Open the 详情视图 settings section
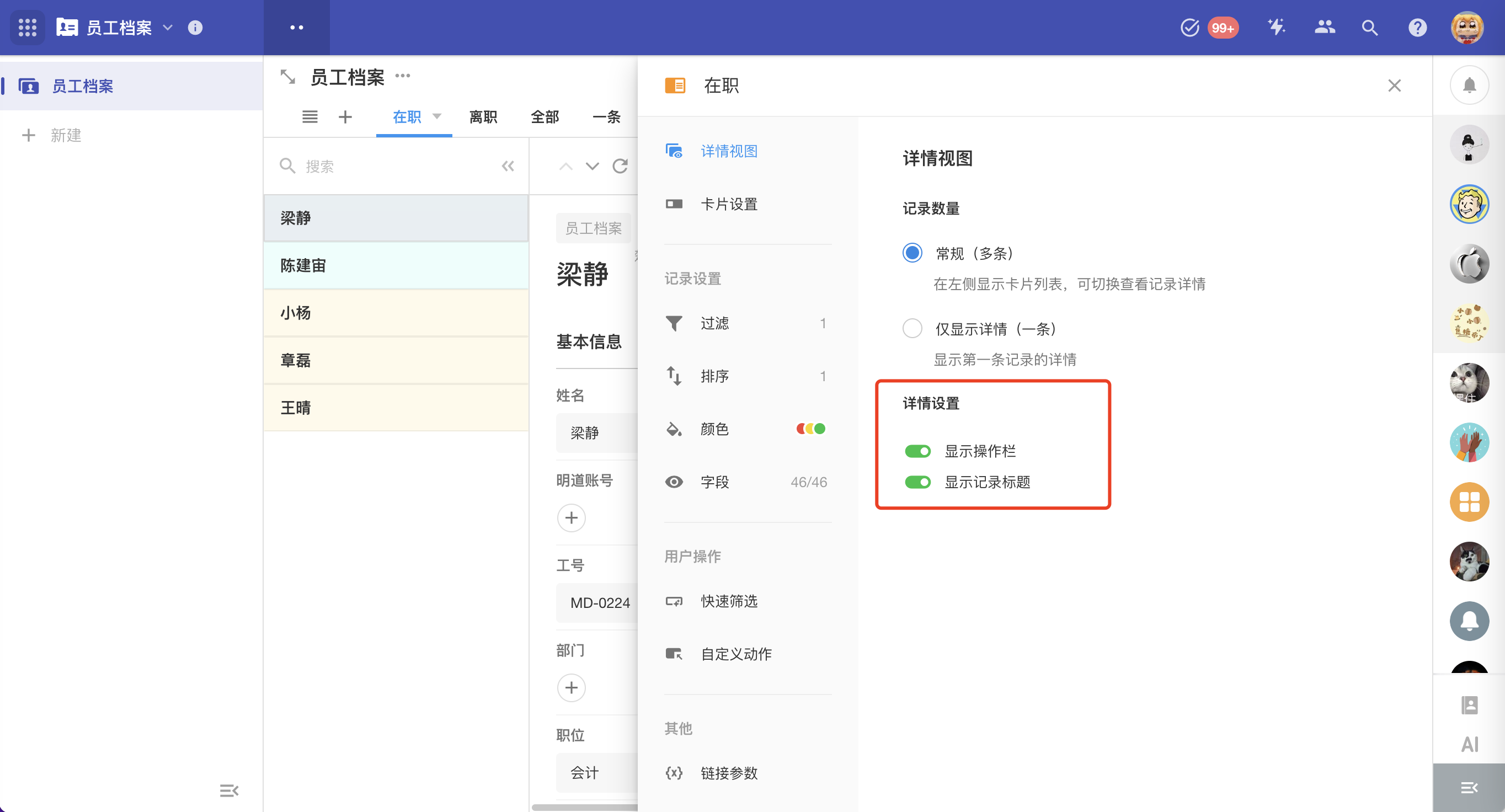The height and width of the screenshot is (812, 1505). coord(748,151)
